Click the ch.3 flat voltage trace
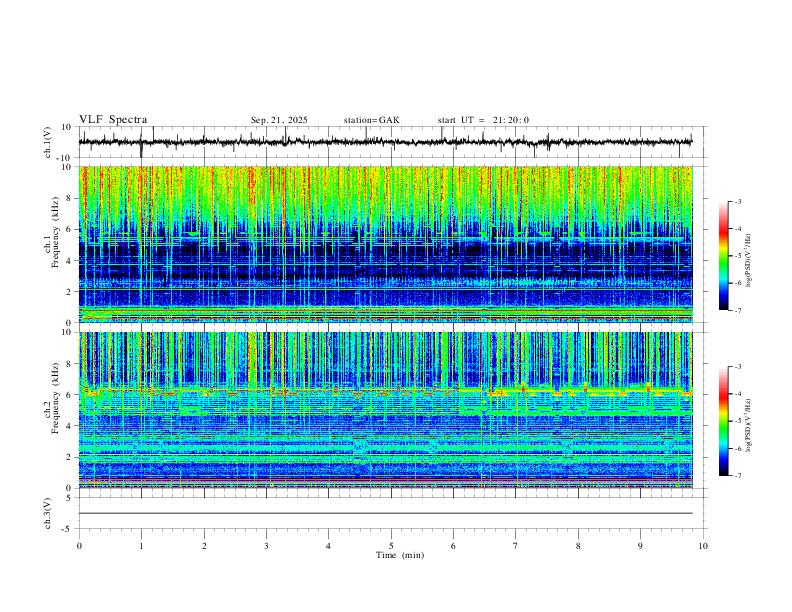The height and width of the screenshot is (612, 792). tap(385, 513)
